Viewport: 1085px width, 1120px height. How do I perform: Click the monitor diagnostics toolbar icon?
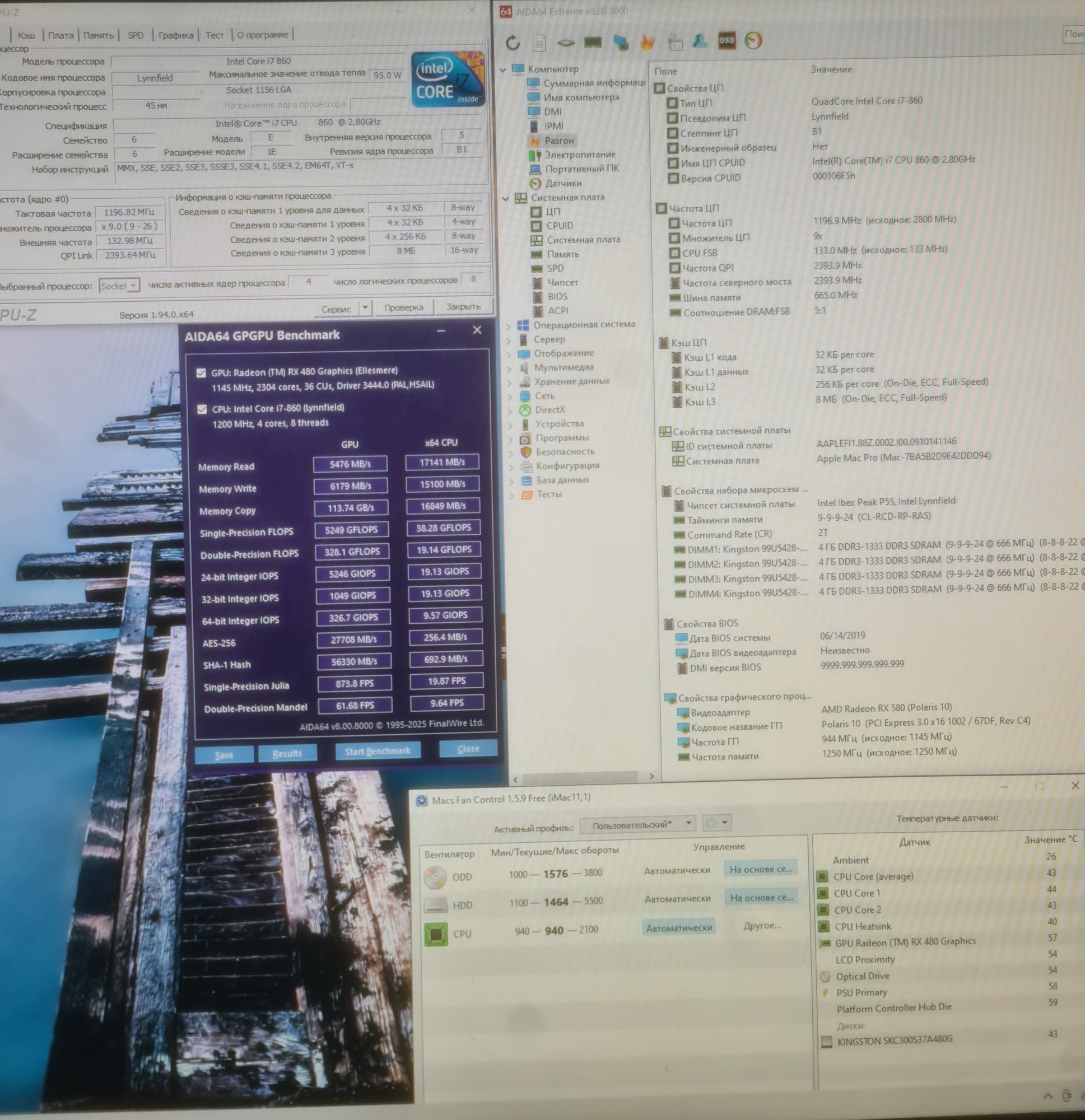point(620,41)
